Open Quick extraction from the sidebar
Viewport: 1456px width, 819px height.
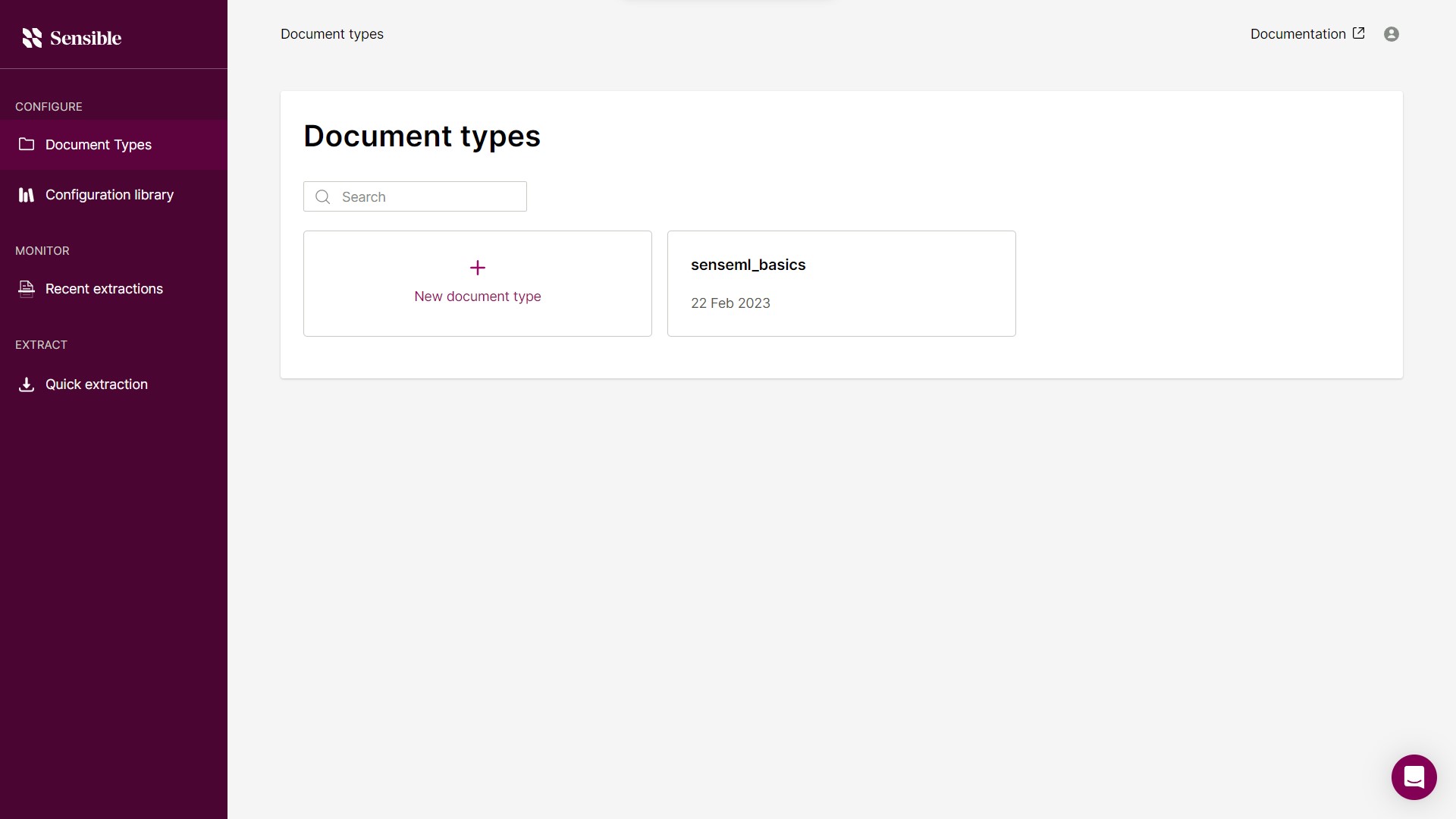(96, 384)
